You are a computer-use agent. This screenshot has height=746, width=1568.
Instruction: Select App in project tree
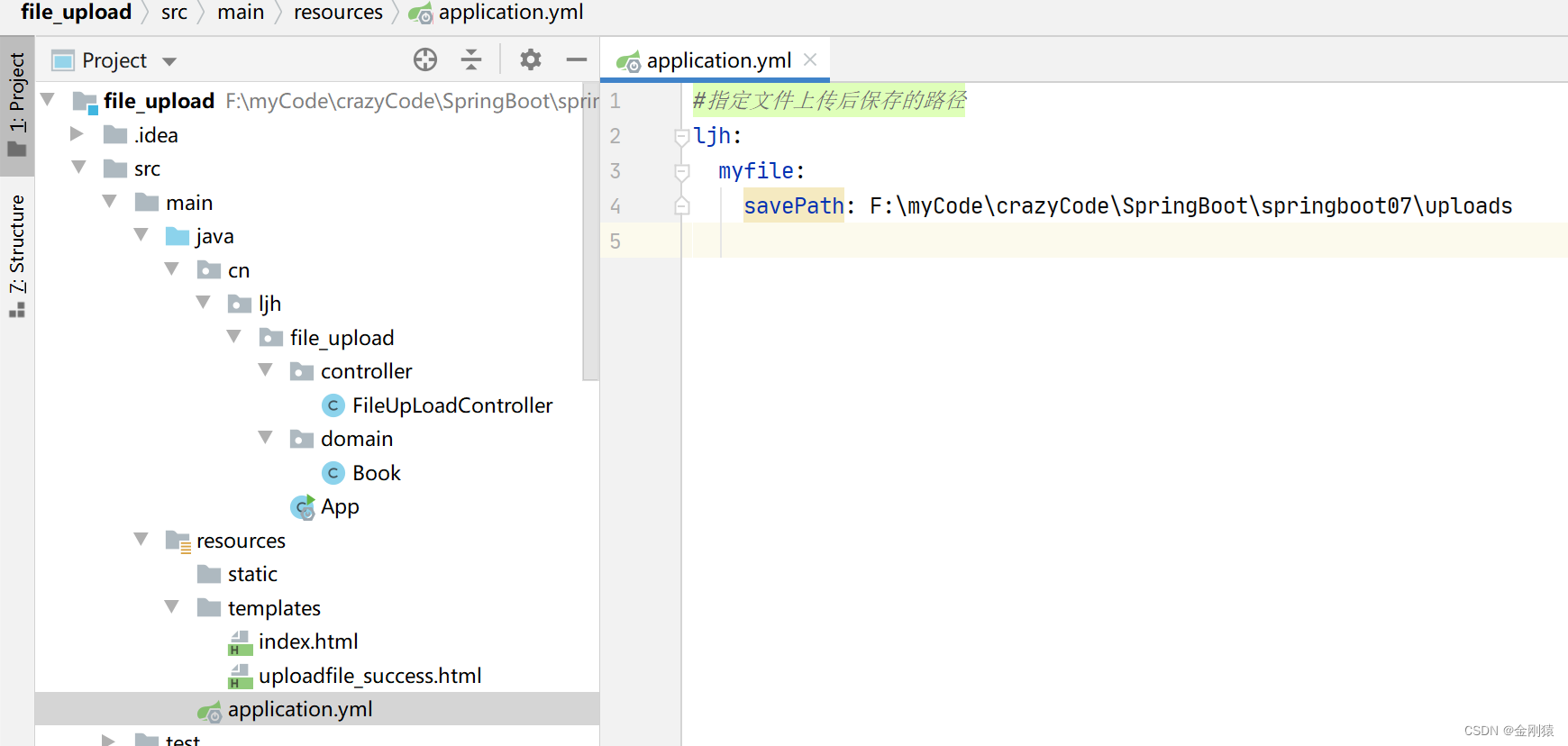click(x=340, y=506)
